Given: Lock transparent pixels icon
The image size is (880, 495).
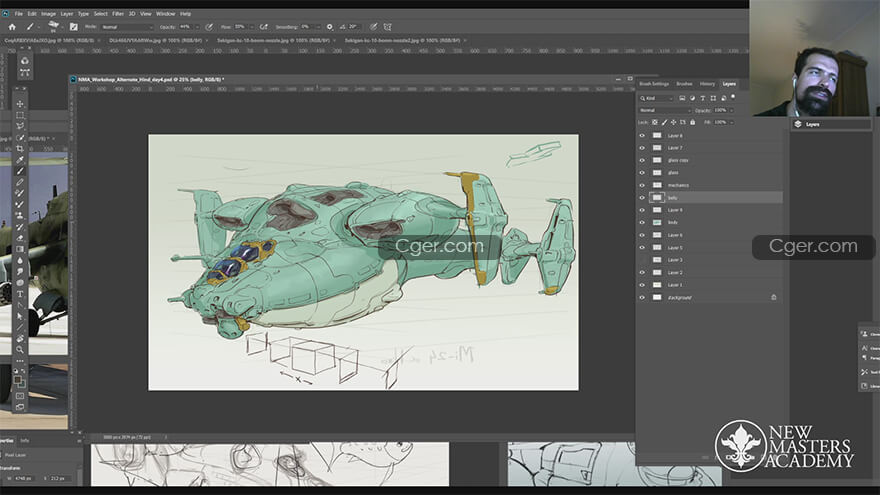Looking at the screenshot, I should point(654,122).
